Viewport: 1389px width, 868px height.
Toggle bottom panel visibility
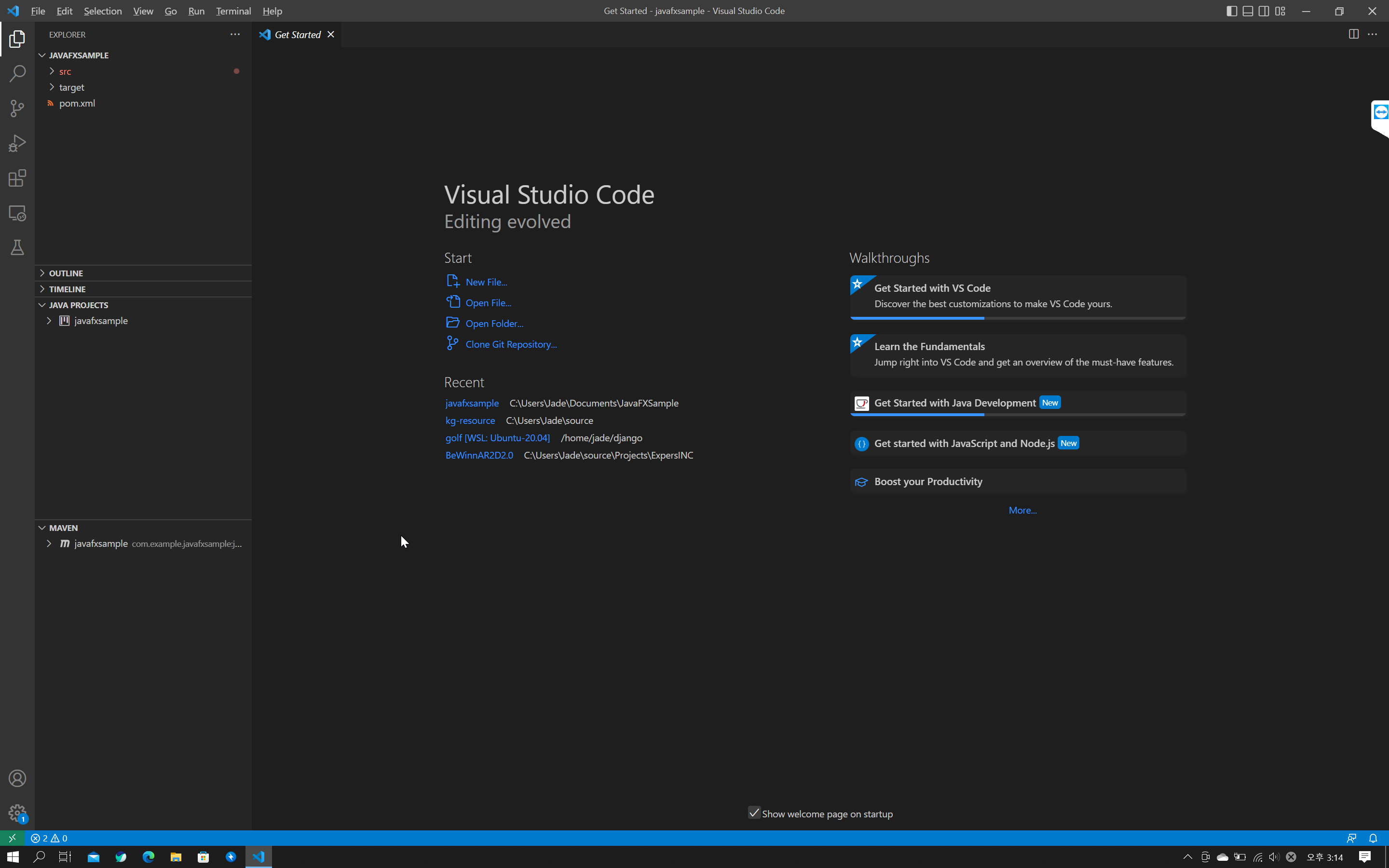coord(1248,11)
